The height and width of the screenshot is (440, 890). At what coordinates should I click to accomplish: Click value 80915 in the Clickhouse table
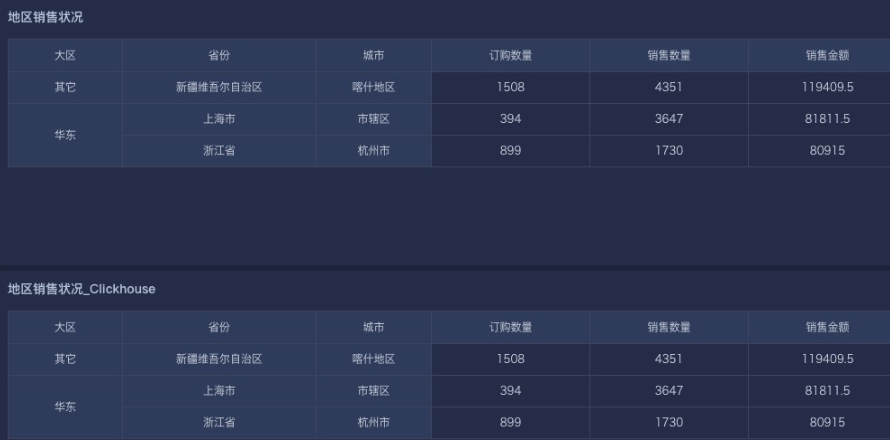(x=827, y=422)
